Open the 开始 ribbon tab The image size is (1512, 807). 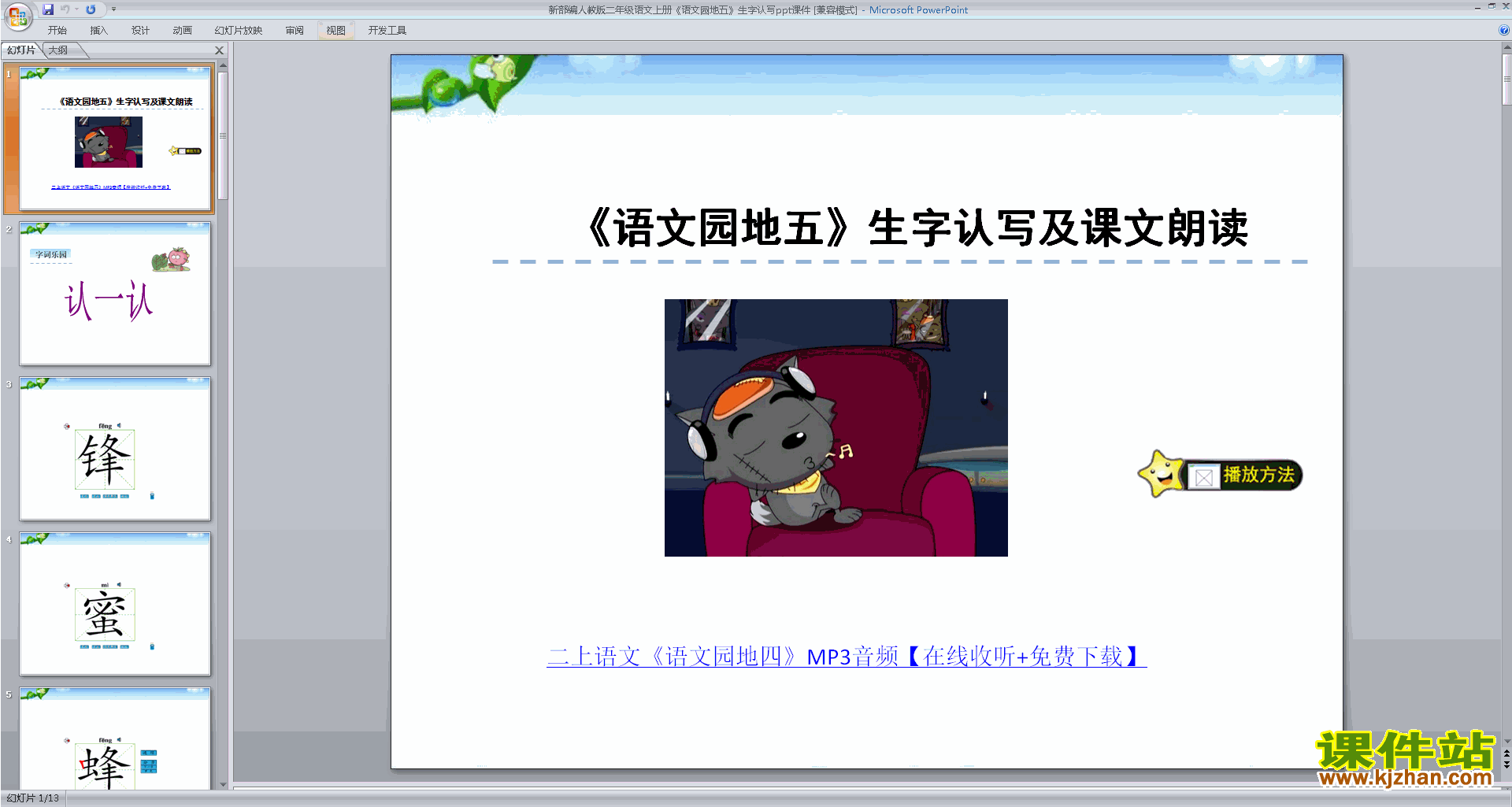pyautogui.click(x=57, y=31)
